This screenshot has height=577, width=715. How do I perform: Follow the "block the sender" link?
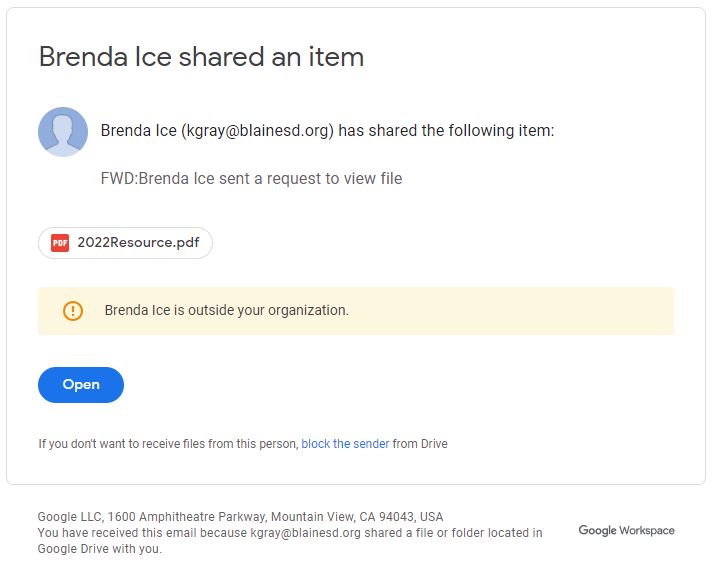[345, 444]
